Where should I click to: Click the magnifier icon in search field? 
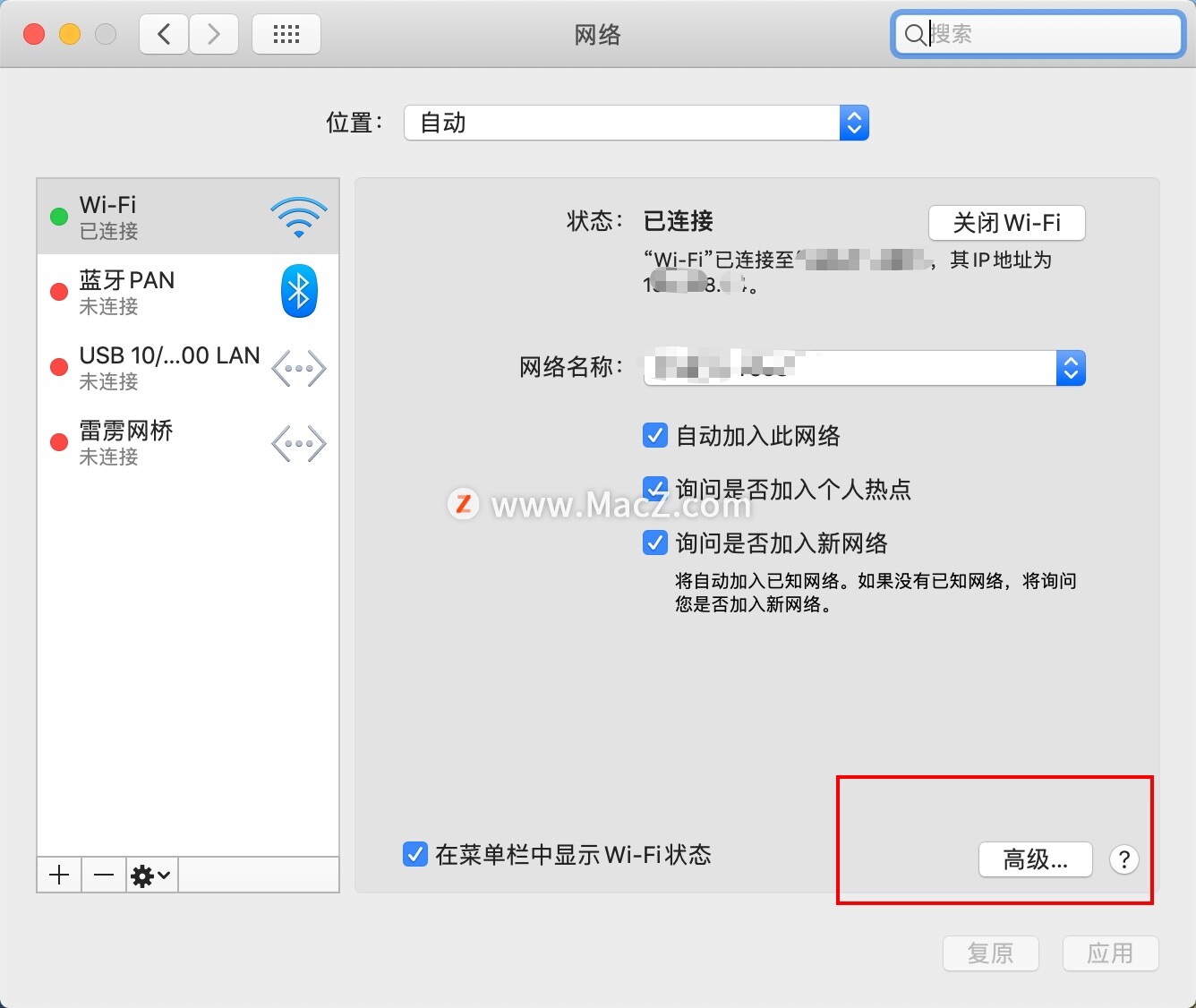click(914, 35)
